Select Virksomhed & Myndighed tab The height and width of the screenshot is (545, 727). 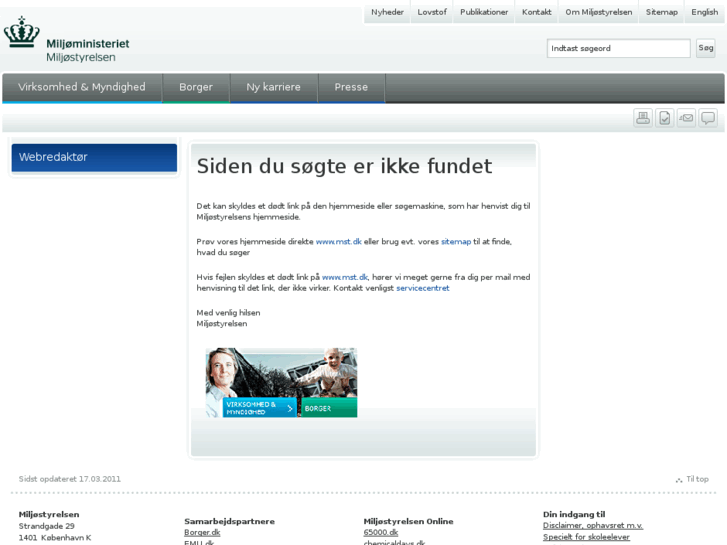coord(82,87)
